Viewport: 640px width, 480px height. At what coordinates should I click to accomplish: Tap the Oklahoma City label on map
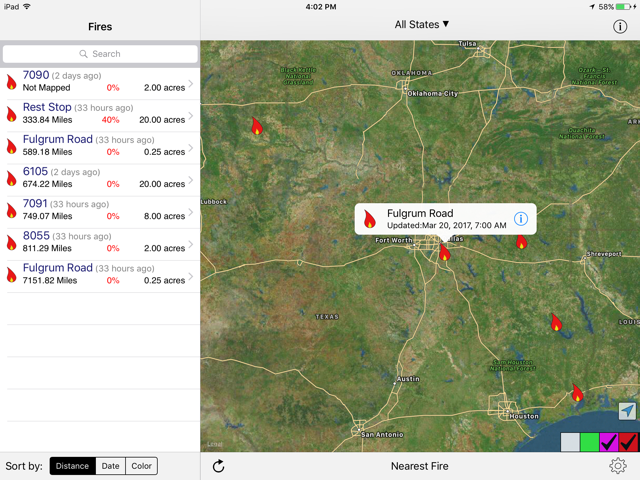pyautogui.click(x=433, y=93)
